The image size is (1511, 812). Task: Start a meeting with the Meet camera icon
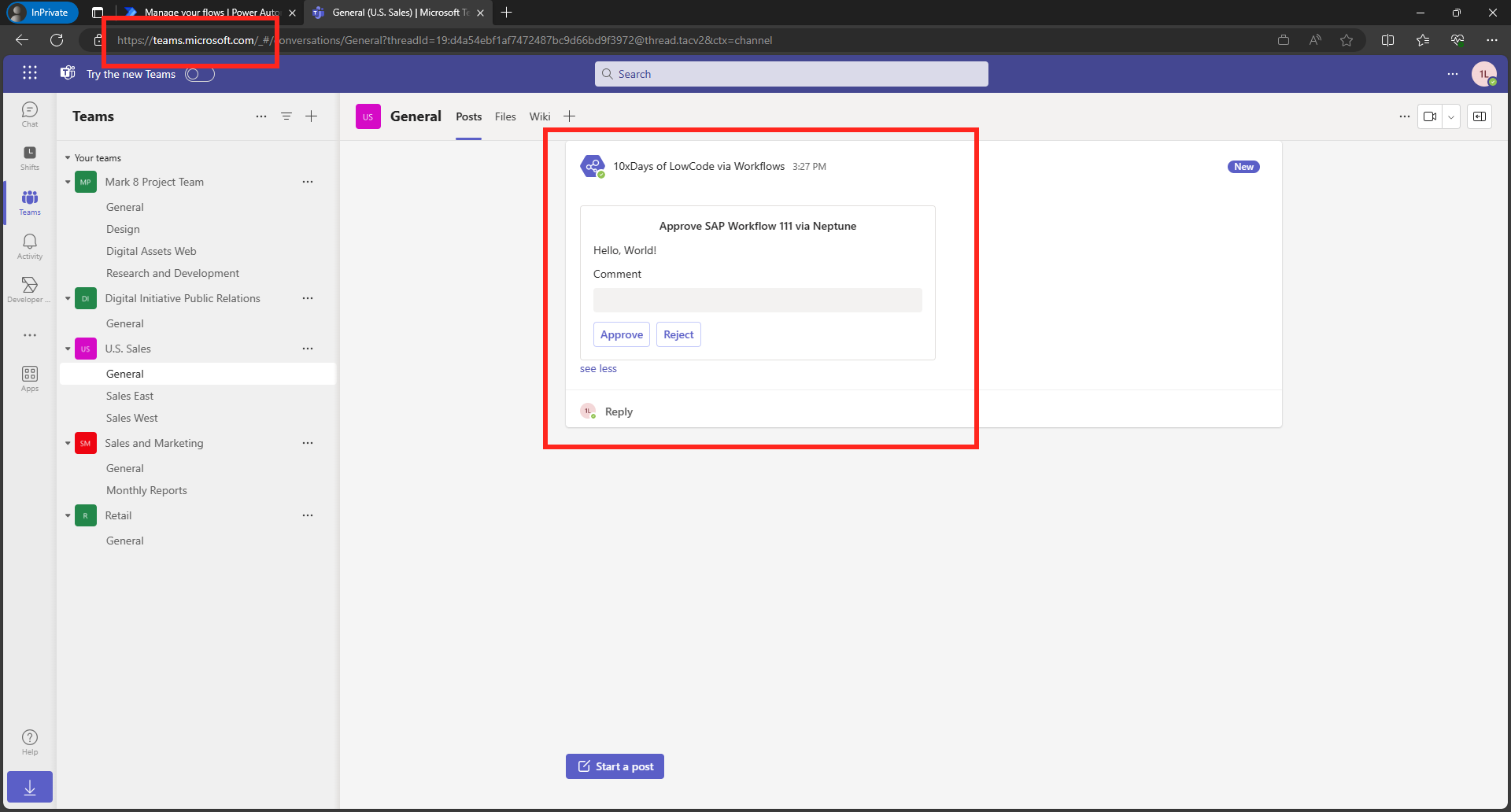(1430, 116)
